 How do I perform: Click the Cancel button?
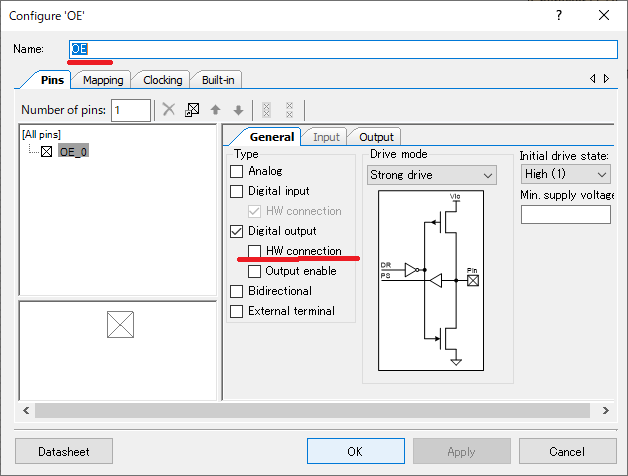click(568, 451)
